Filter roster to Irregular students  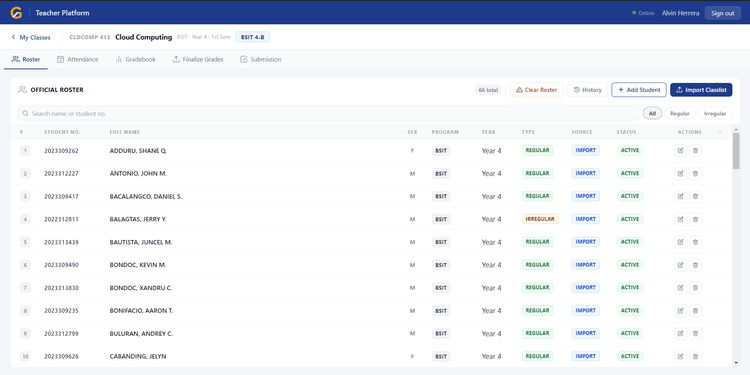point(715,113)
